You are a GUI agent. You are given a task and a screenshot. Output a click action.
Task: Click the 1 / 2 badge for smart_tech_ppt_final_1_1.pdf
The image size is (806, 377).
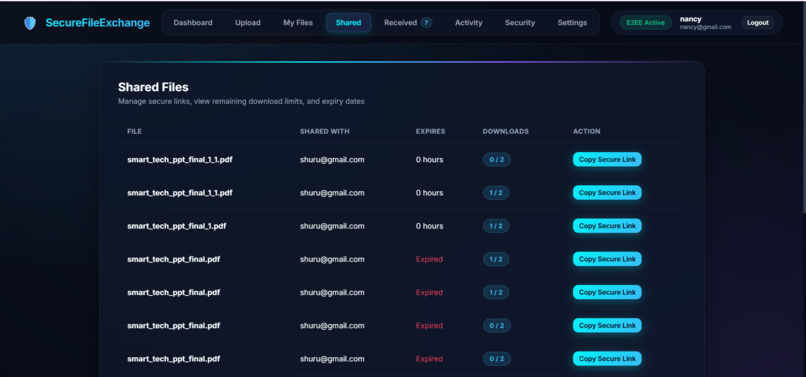496,193
